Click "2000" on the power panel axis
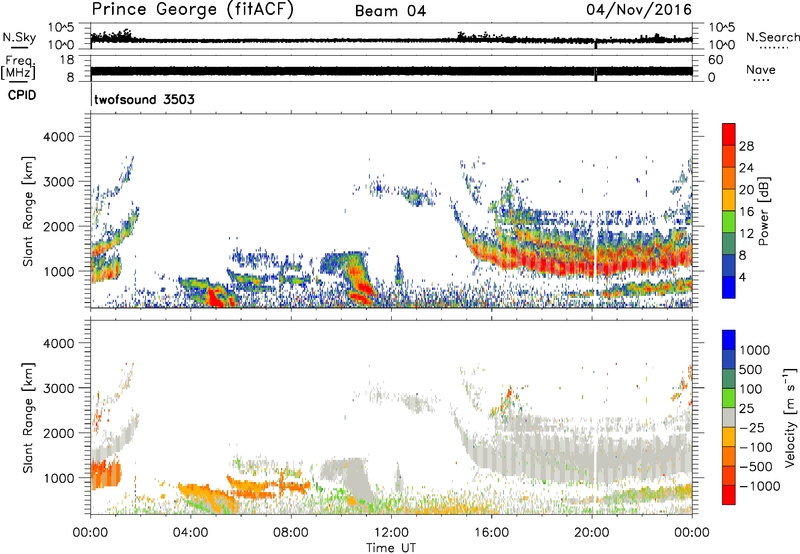 [x=59, y=226]
